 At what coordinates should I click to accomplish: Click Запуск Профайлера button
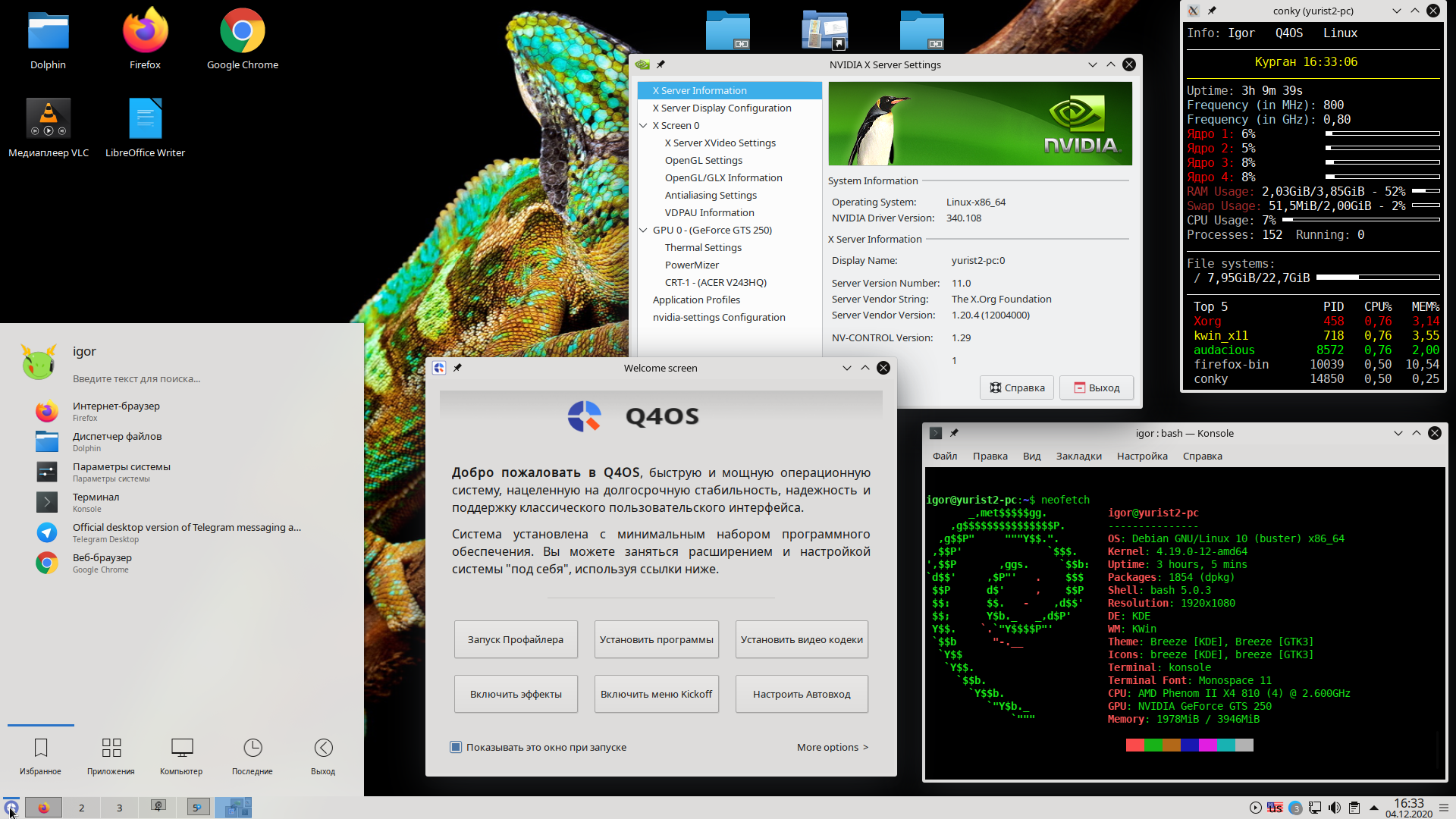(x=516, y=639)
